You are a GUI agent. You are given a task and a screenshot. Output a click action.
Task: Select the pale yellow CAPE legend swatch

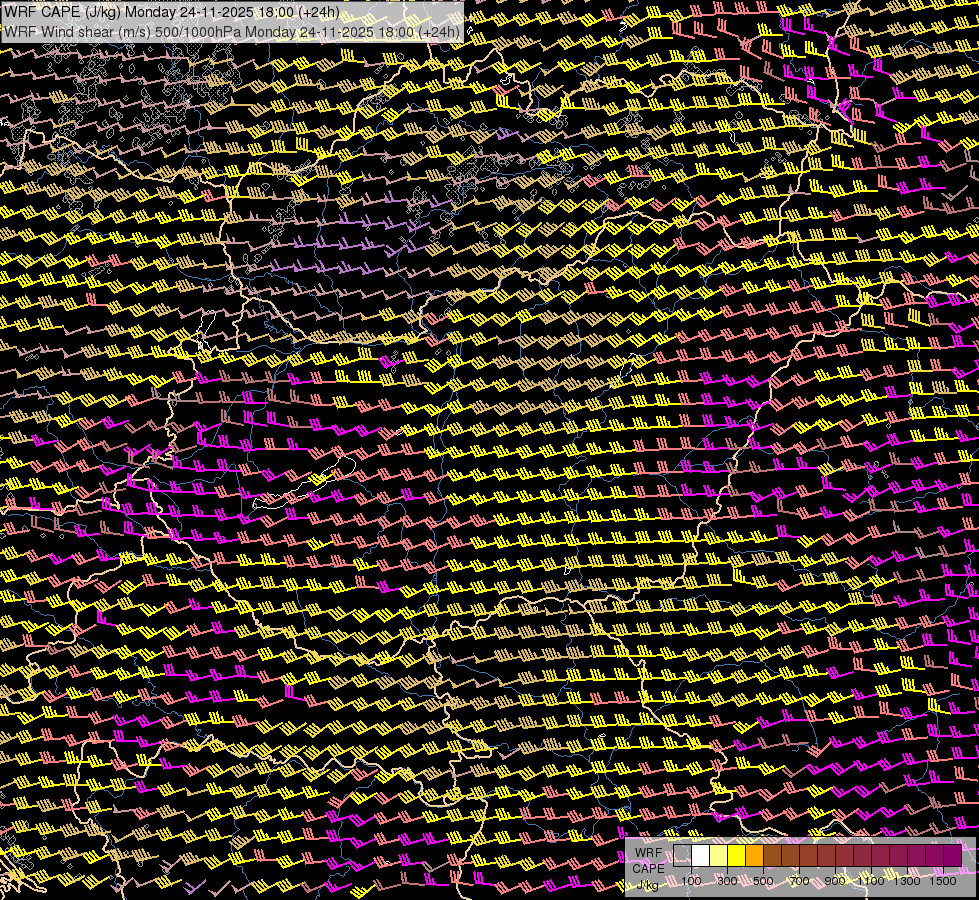point(718,855)
